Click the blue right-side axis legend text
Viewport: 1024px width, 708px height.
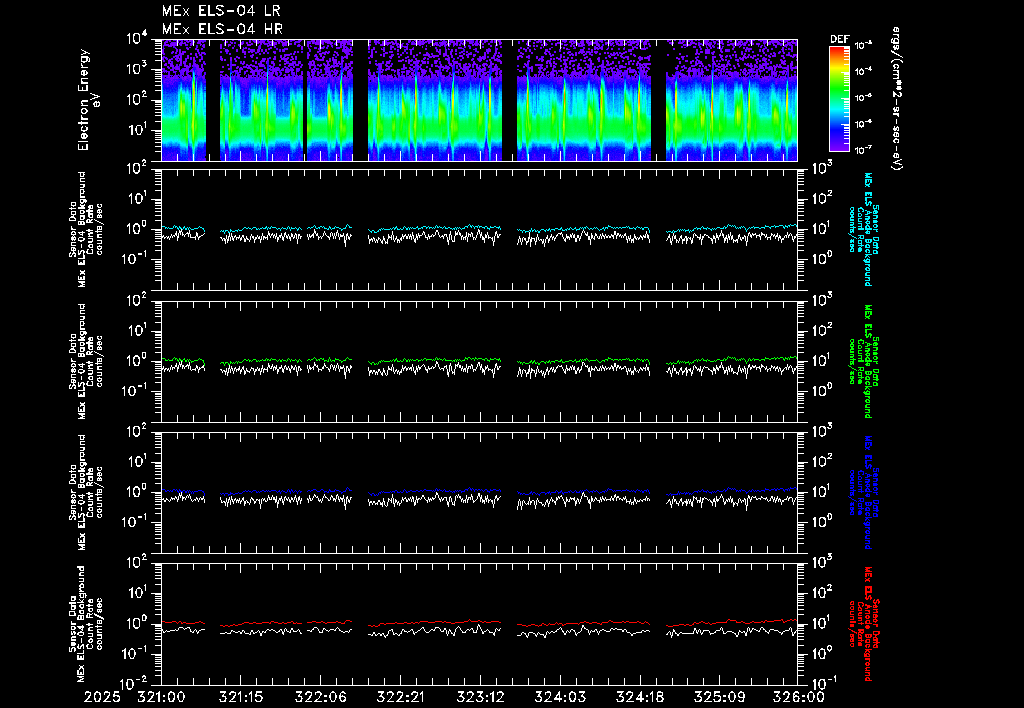(x=866, y=491)
